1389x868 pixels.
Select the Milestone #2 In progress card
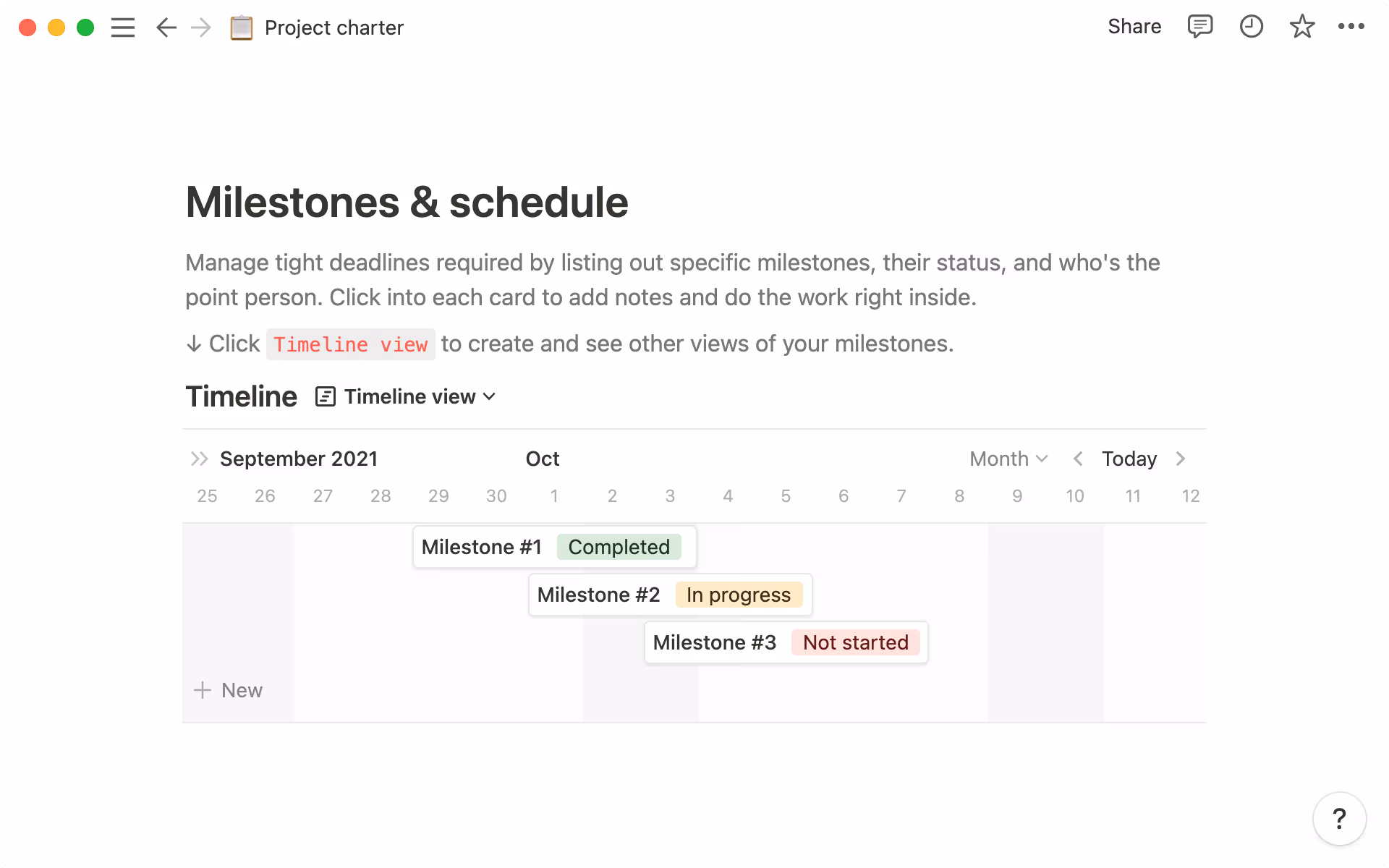coord(670,595)
